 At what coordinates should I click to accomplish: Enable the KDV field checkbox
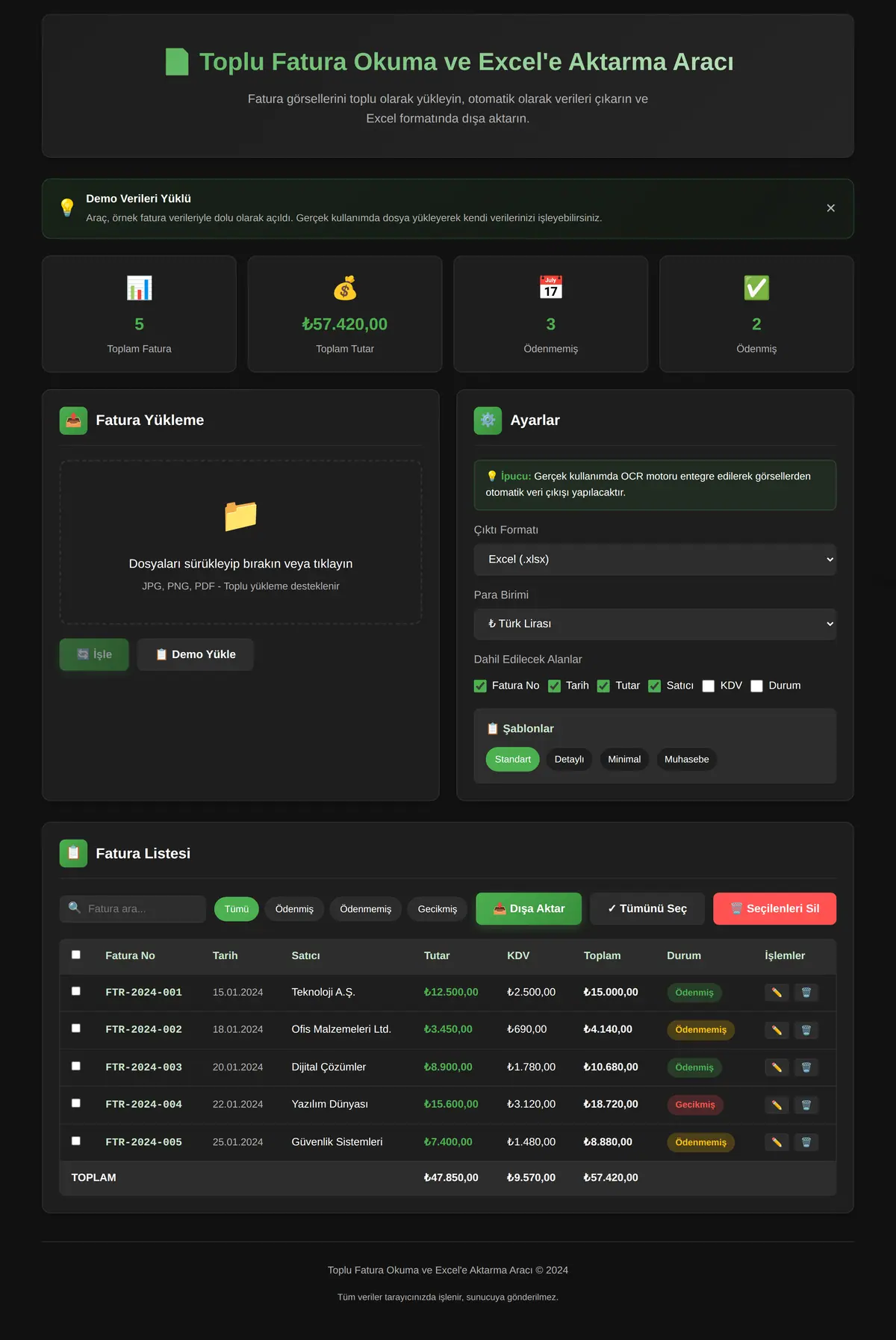(709, 686)
